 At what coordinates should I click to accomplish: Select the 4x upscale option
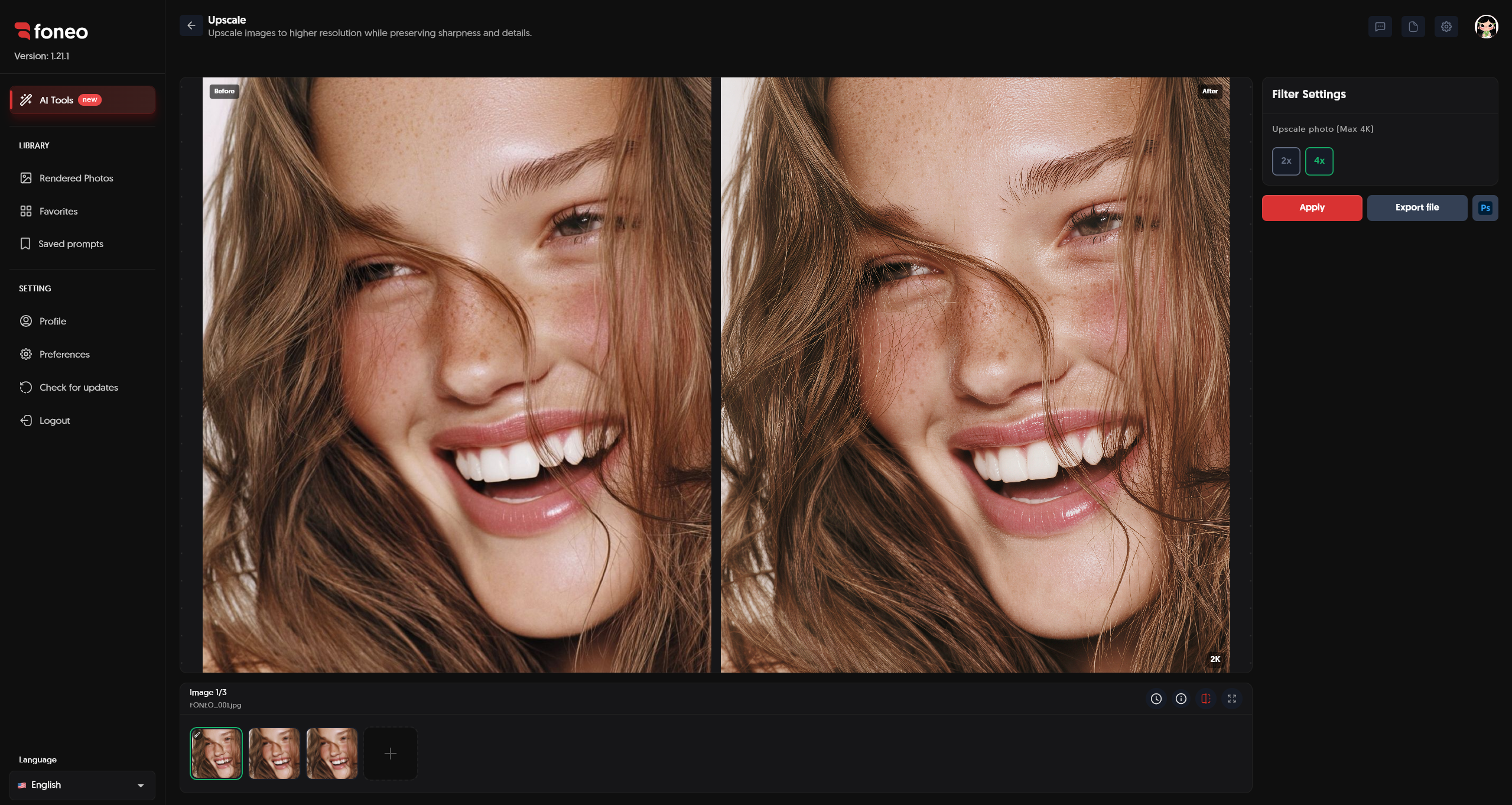coord(1319,161)
